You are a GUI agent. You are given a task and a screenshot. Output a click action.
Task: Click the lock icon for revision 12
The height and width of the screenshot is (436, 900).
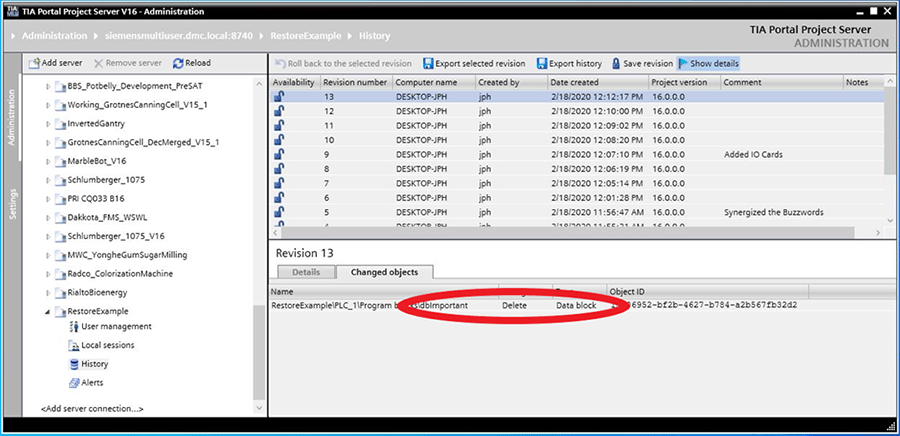point(279,111)
